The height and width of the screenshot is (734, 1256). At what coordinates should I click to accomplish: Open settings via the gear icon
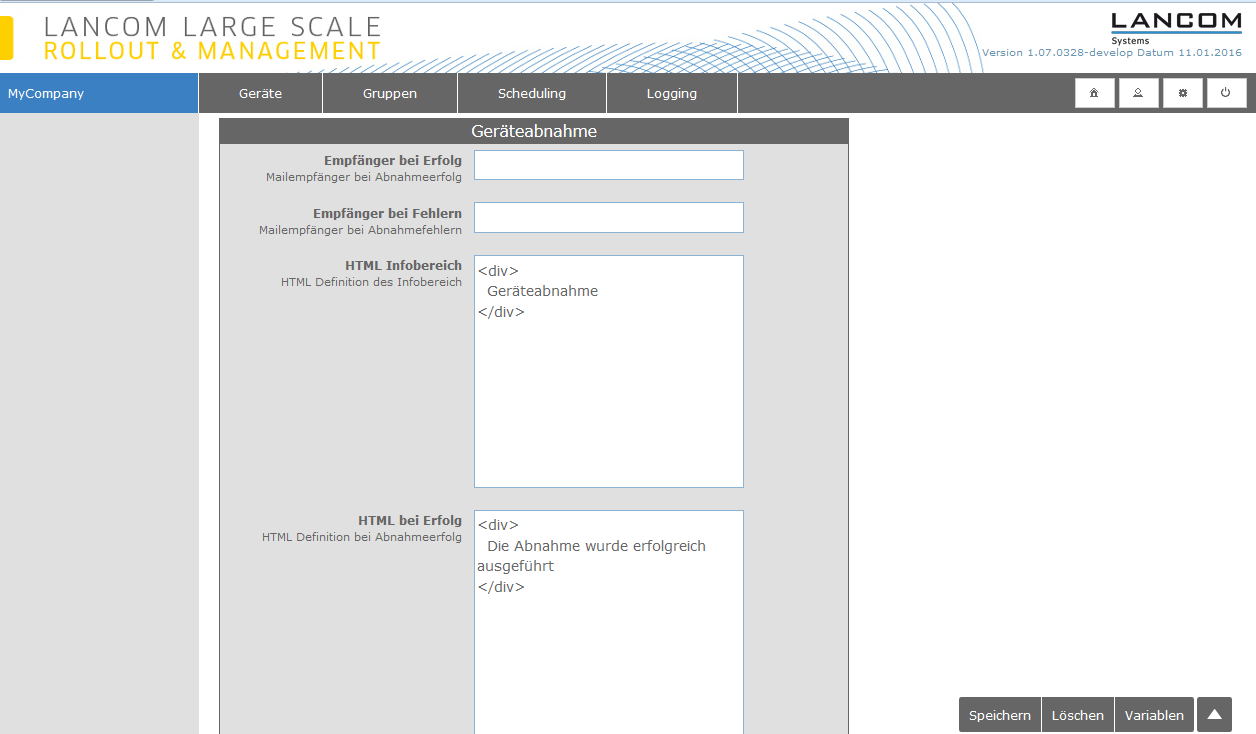pyautogui.click(x=1182, y=93)
